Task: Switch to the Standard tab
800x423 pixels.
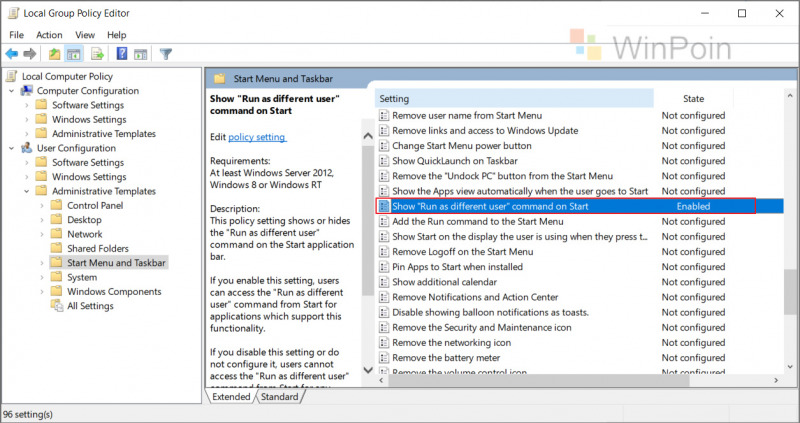Action: pyautogui.click(x=280, y=396)
